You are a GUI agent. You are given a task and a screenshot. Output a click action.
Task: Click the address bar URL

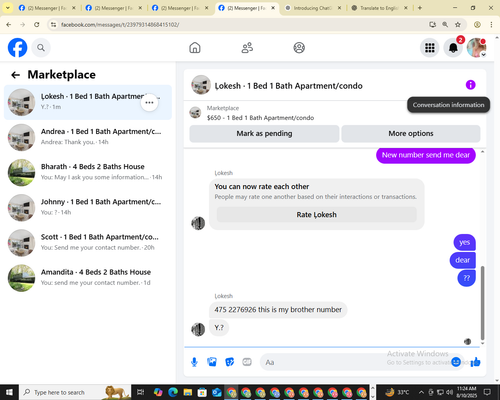click(120, 25)
